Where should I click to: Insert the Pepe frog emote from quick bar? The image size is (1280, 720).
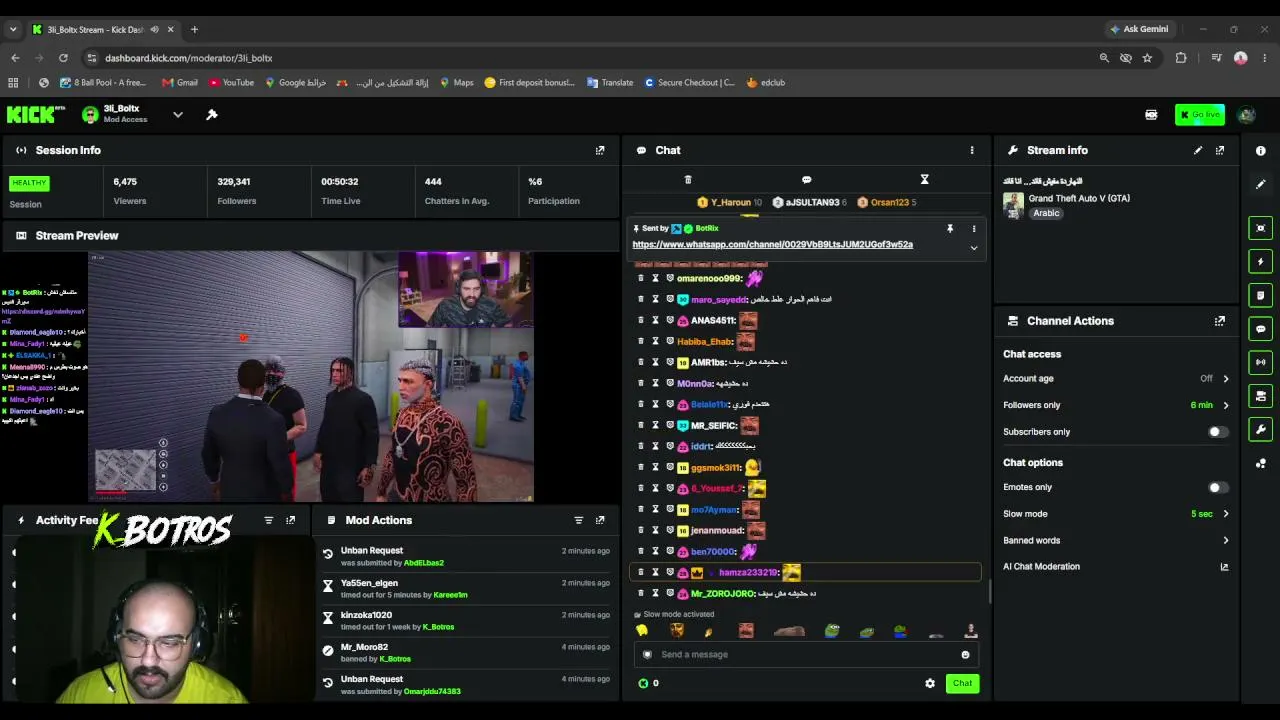pyautogui.click(x=832, y=631)
